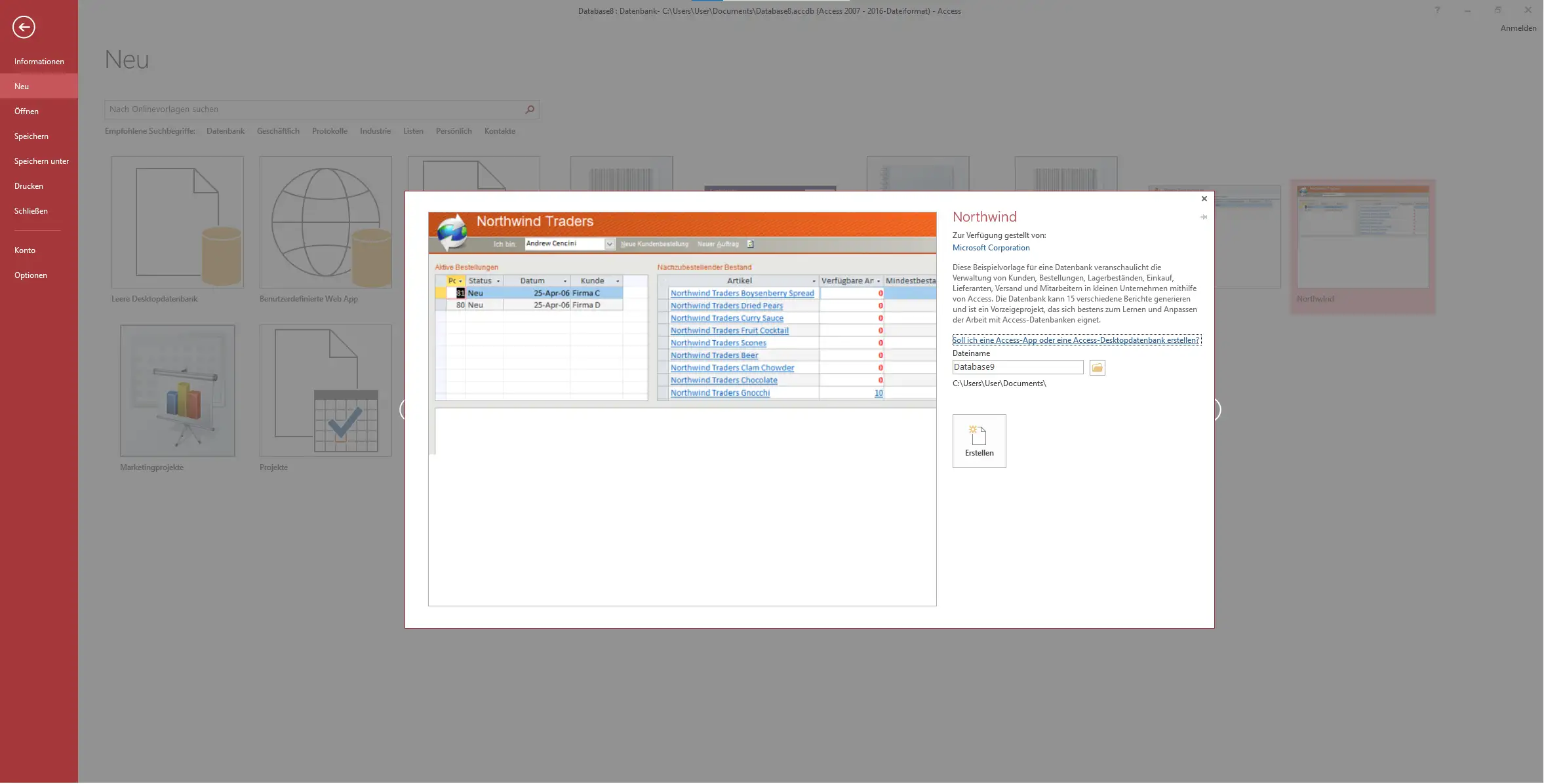
Task: Close the Northwind preview dialog
Action: (1204, 199)
